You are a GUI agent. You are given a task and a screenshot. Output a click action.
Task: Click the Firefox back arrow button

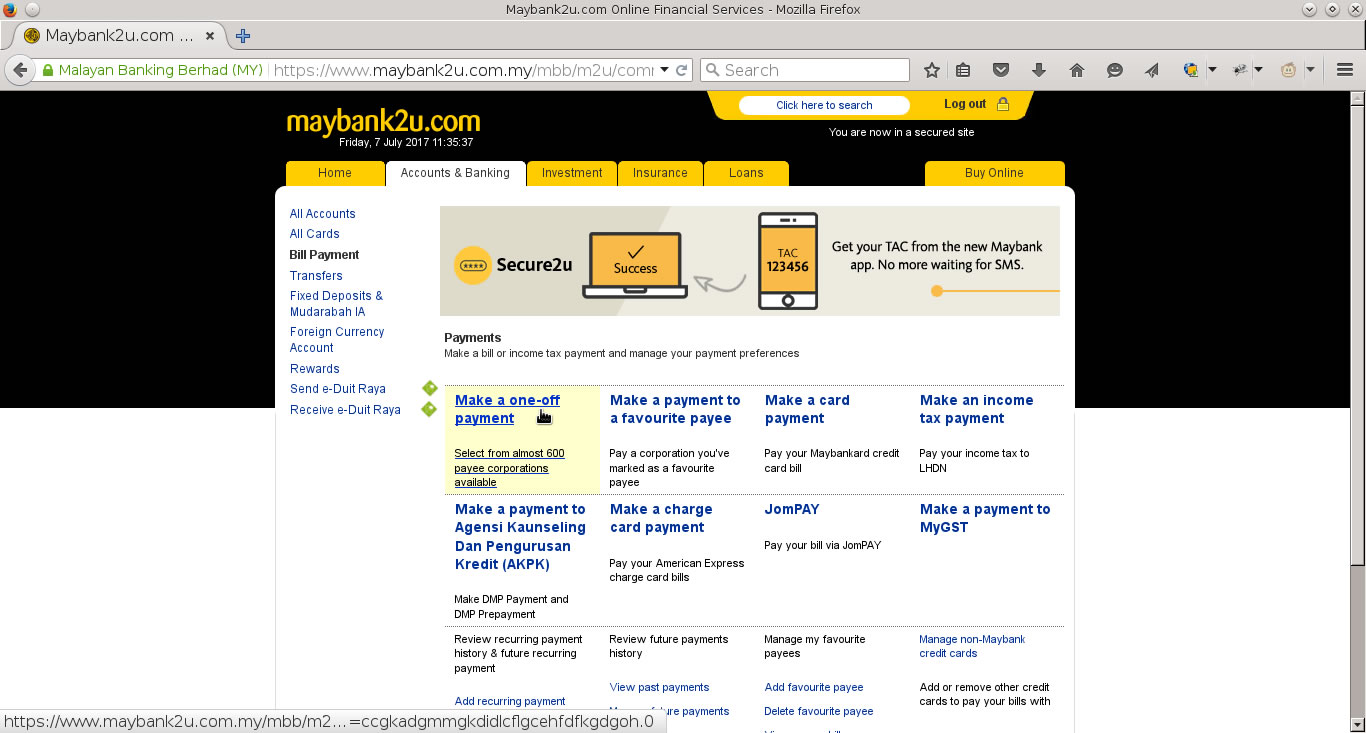coord(20,70)
